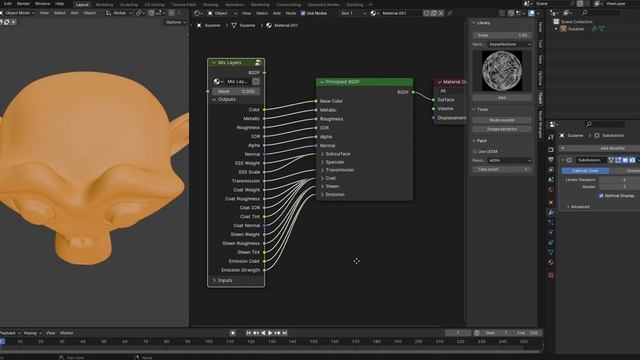This screenshot has height=360, width=640.
Task: Open the Slot 1 material slot dropdown
Action: tap(353, 13)
